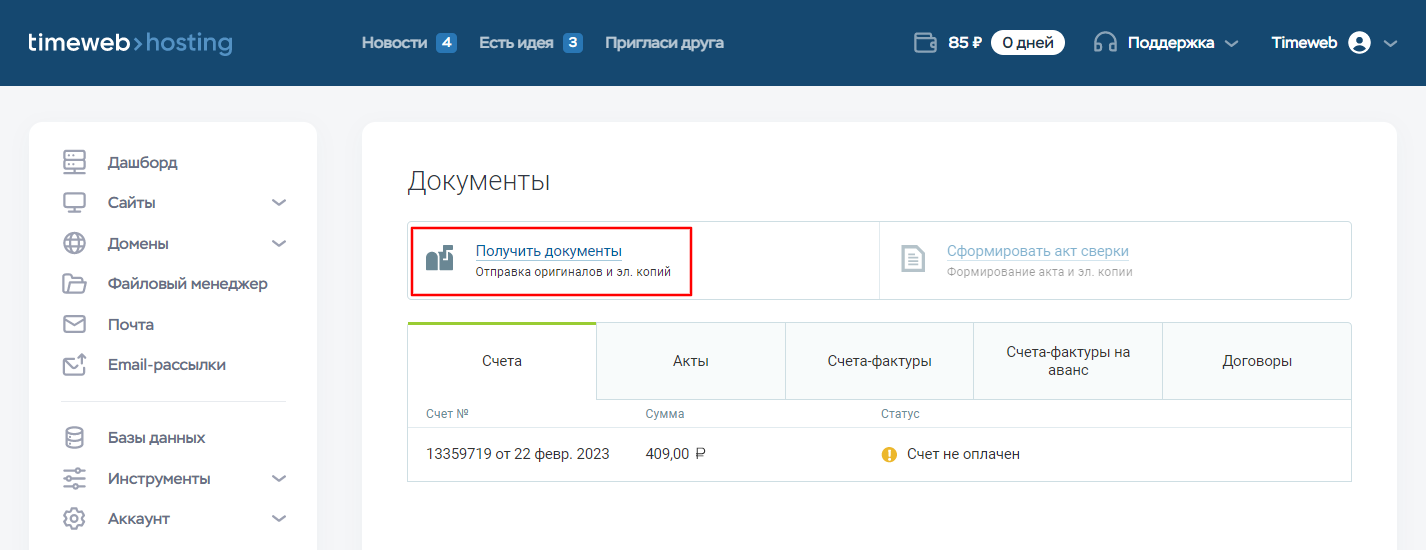Open the Счета-фактуры tab
Viewport: 1426px width, 550px height.
(879, 361)
